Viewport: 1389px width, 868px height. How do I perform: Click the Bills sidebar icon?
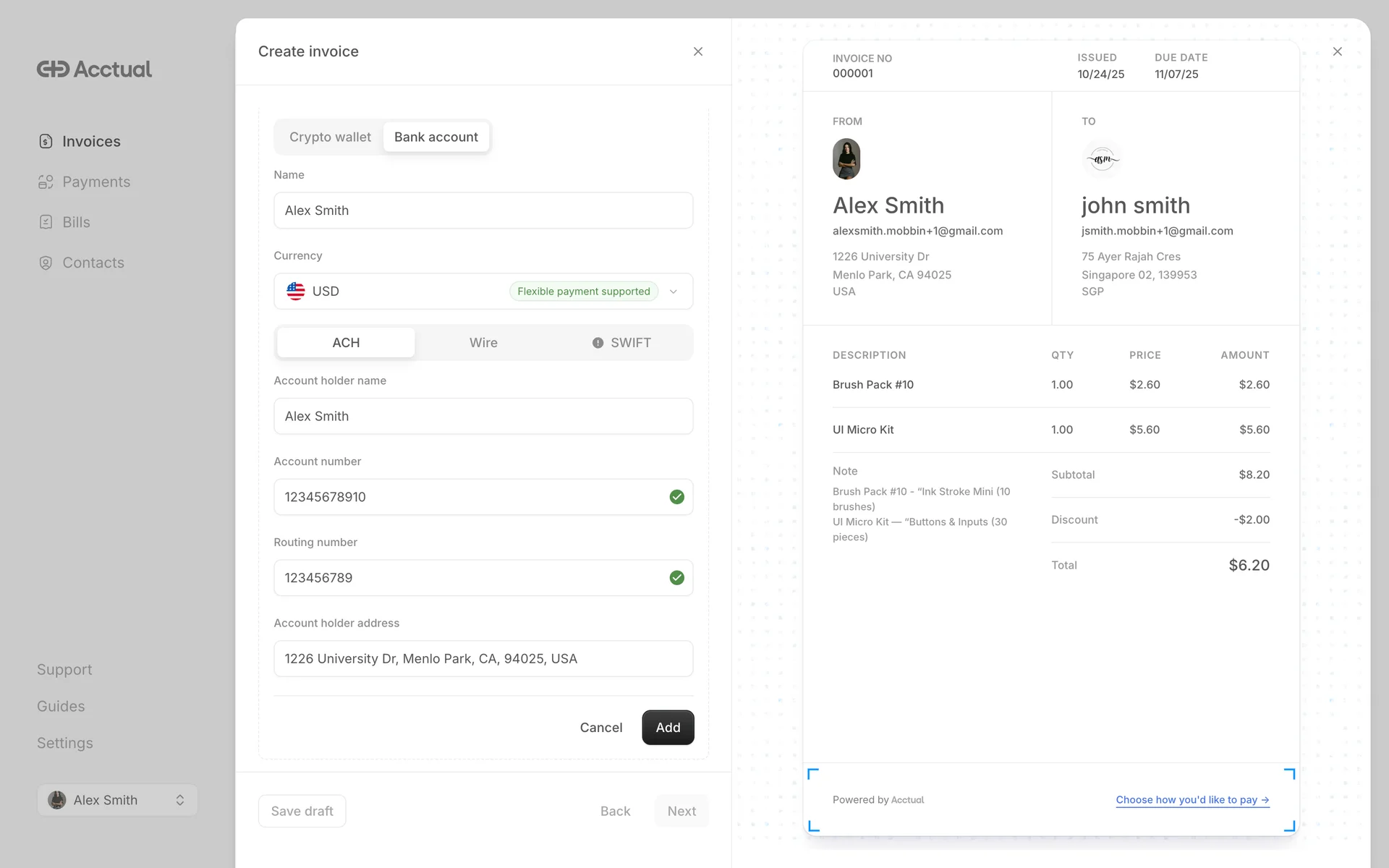[x=46, y=222]
